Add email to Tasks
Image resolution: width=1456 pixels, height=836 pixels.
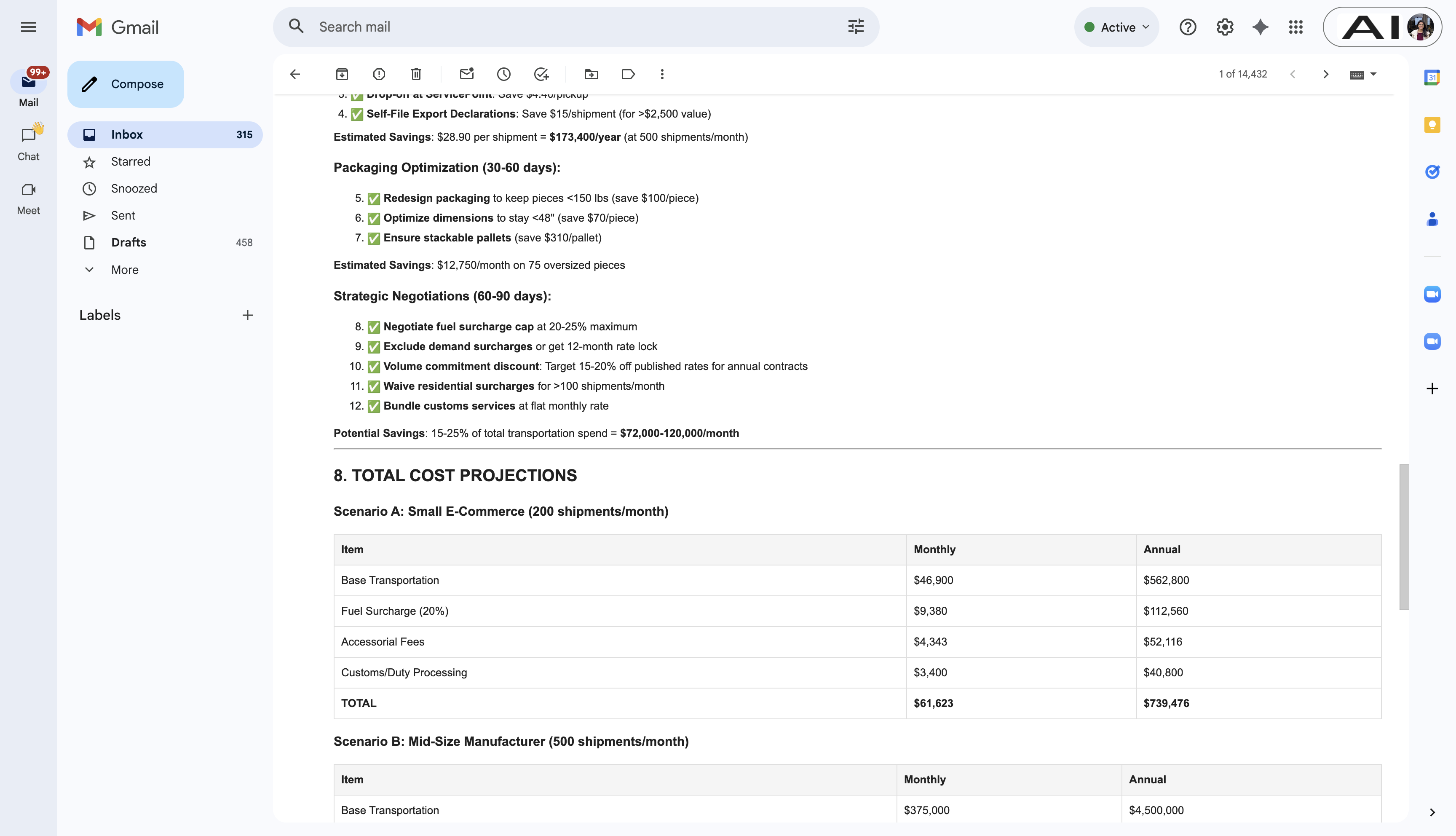click(x=541, y=74)
